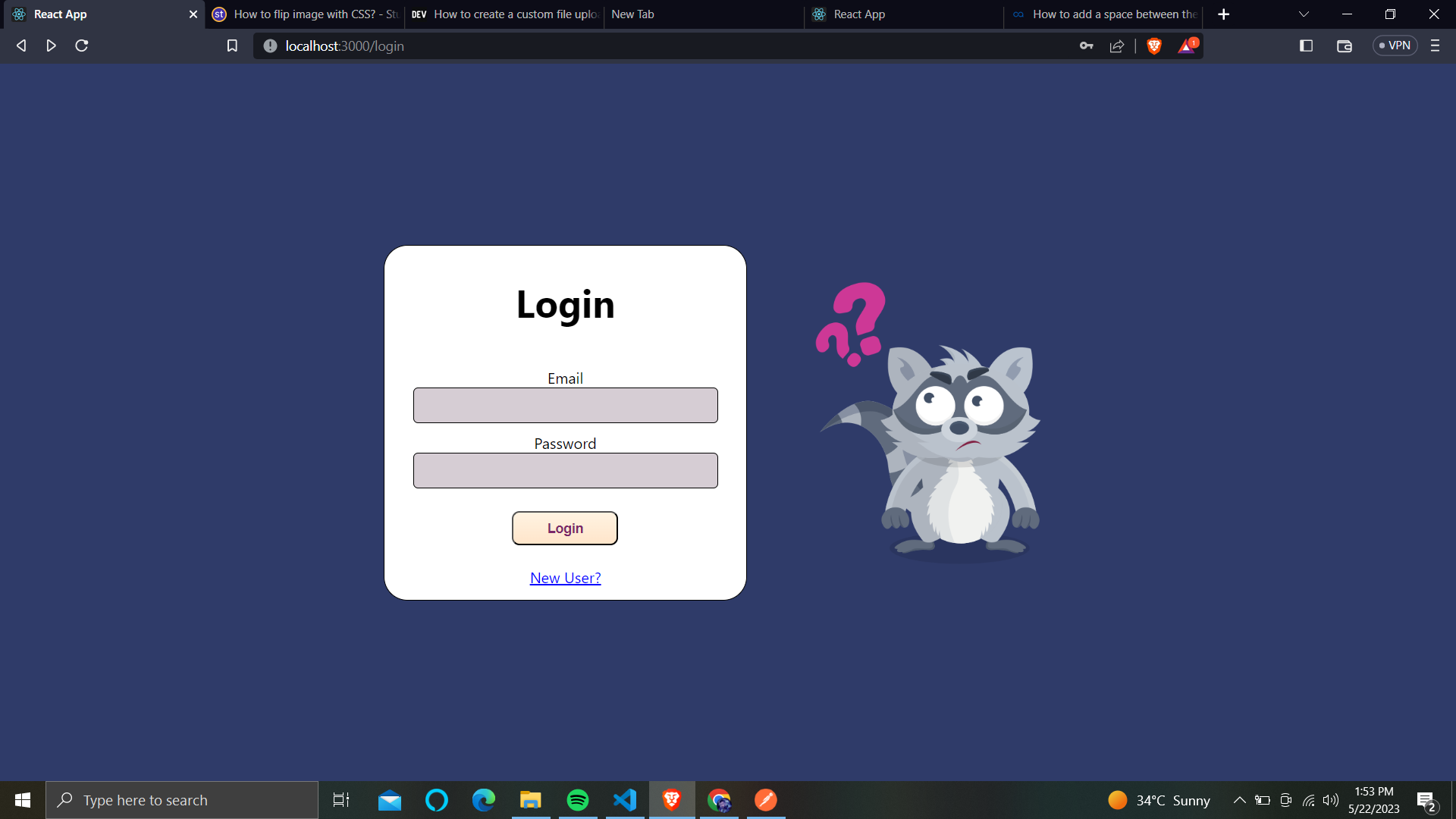Open Visual Studio Code from the taskbar

(x=625, y=799)
